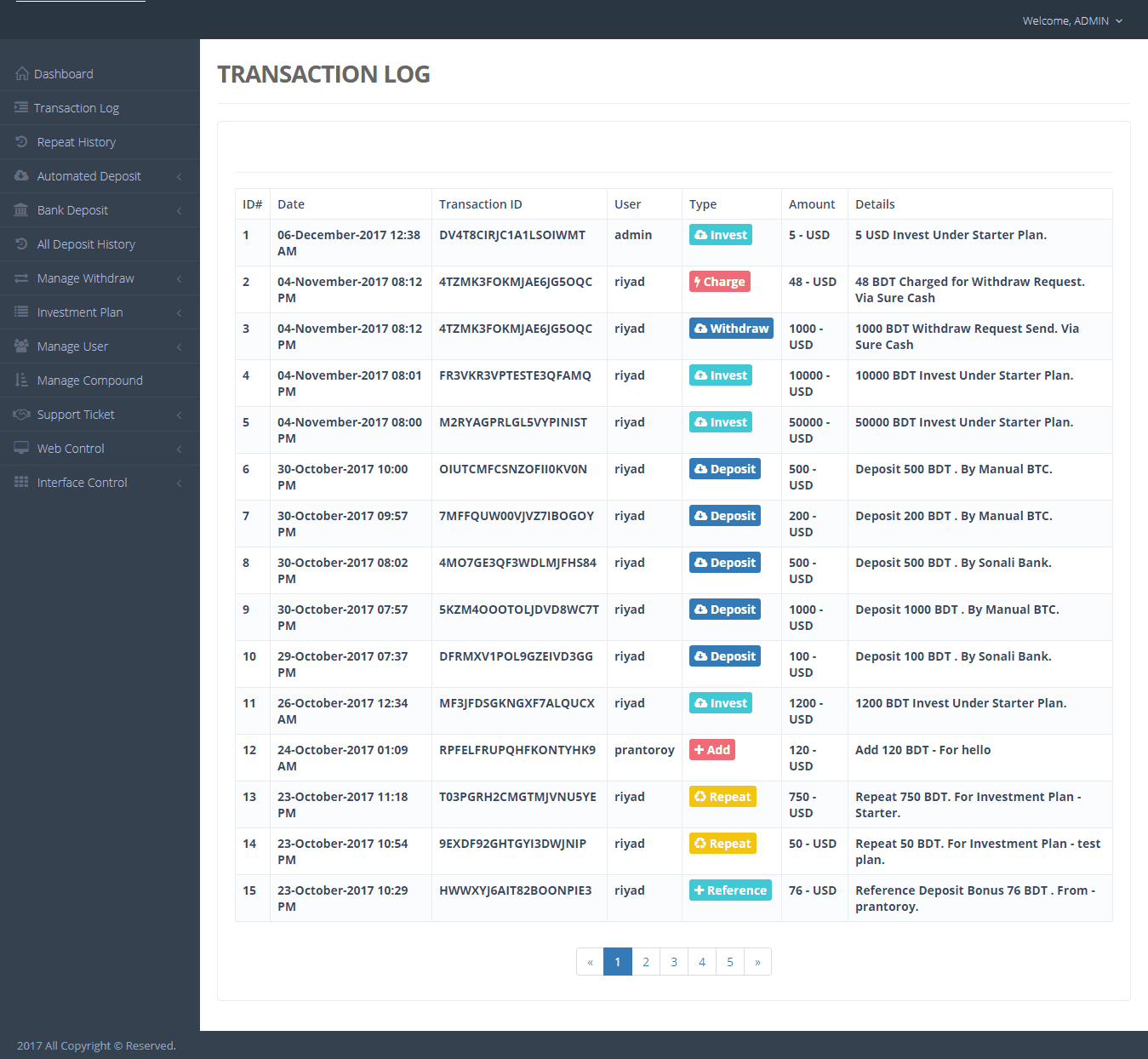Expand the Manage Withdraw submenu arrow

[179, 278]
